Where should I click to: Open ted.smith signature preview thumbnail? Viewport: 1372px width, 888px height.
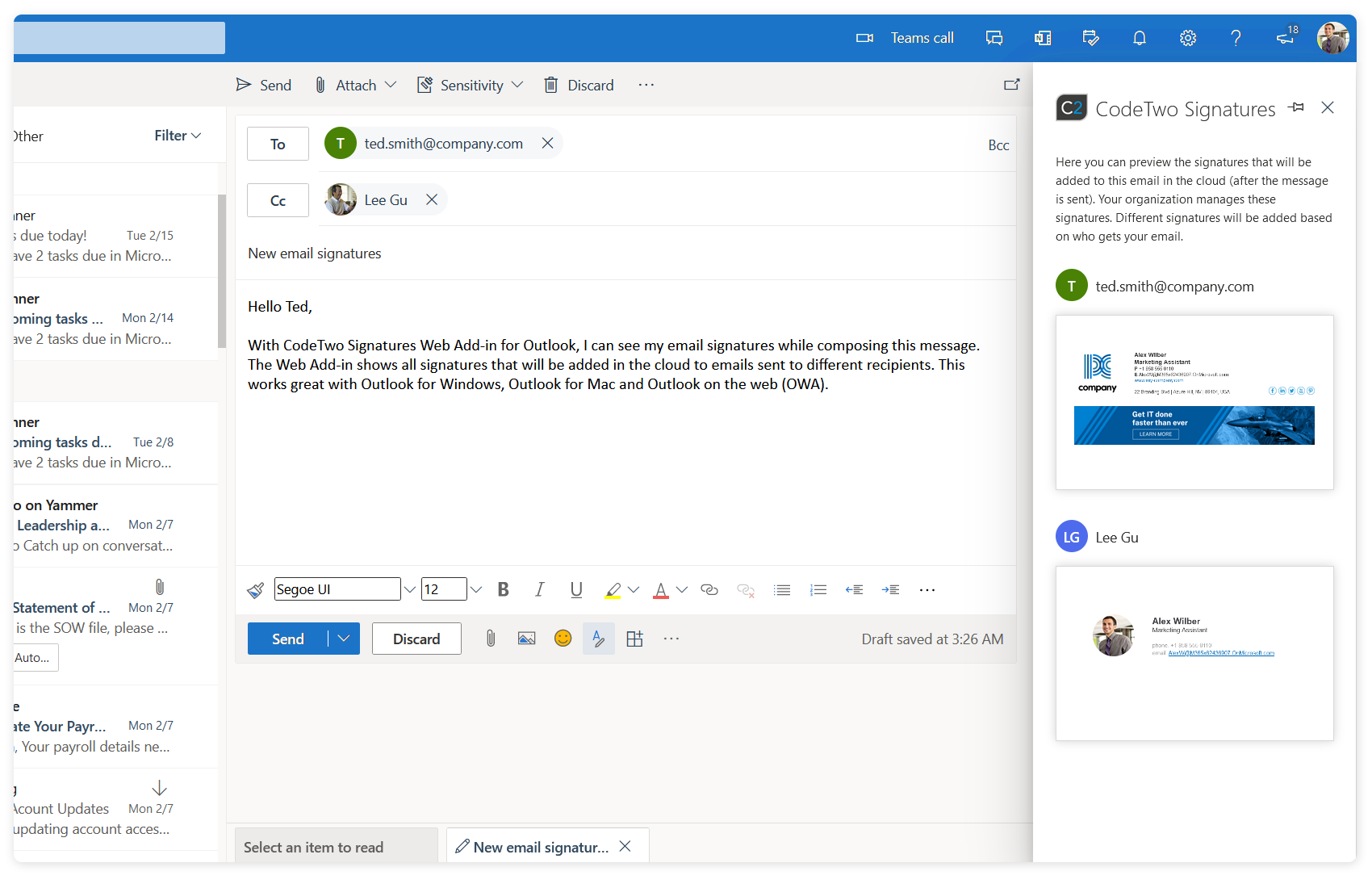(1194, 402)
